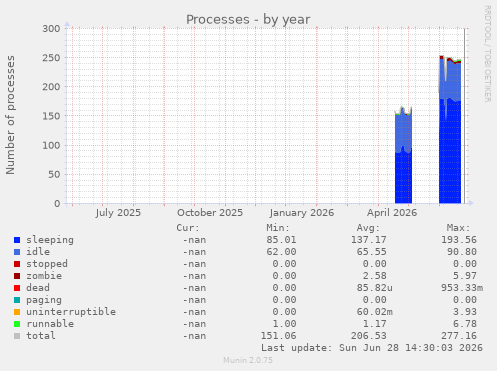Image resolution: width=497 pixels, height=371 pixels.
Task: Click the y-axis label 250
Action: (x=51, y=58)
